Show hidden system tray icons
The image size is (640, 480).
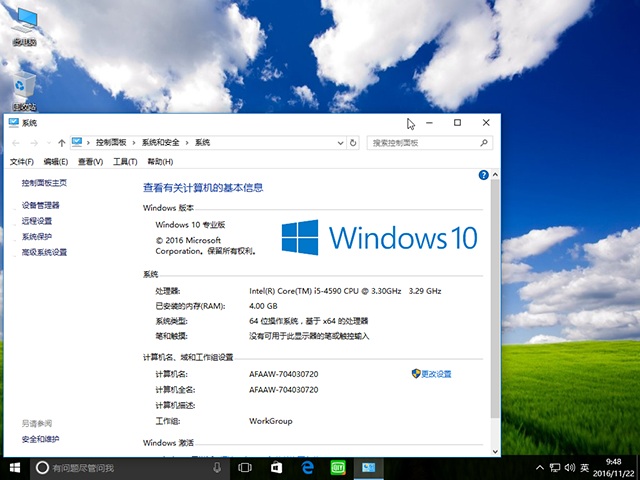pyautogui.click(x=541, y=467)
